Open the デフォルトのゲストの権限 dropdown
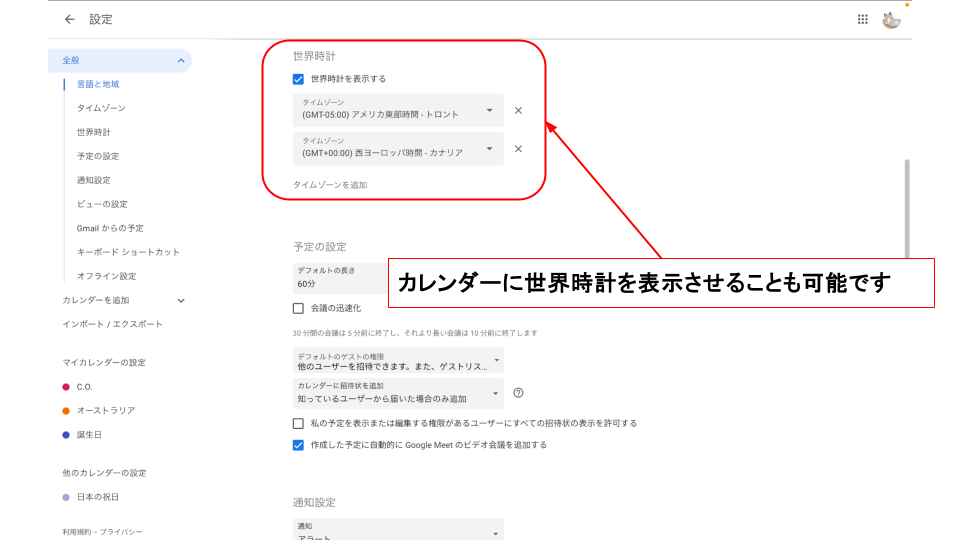 click(398, 361)
